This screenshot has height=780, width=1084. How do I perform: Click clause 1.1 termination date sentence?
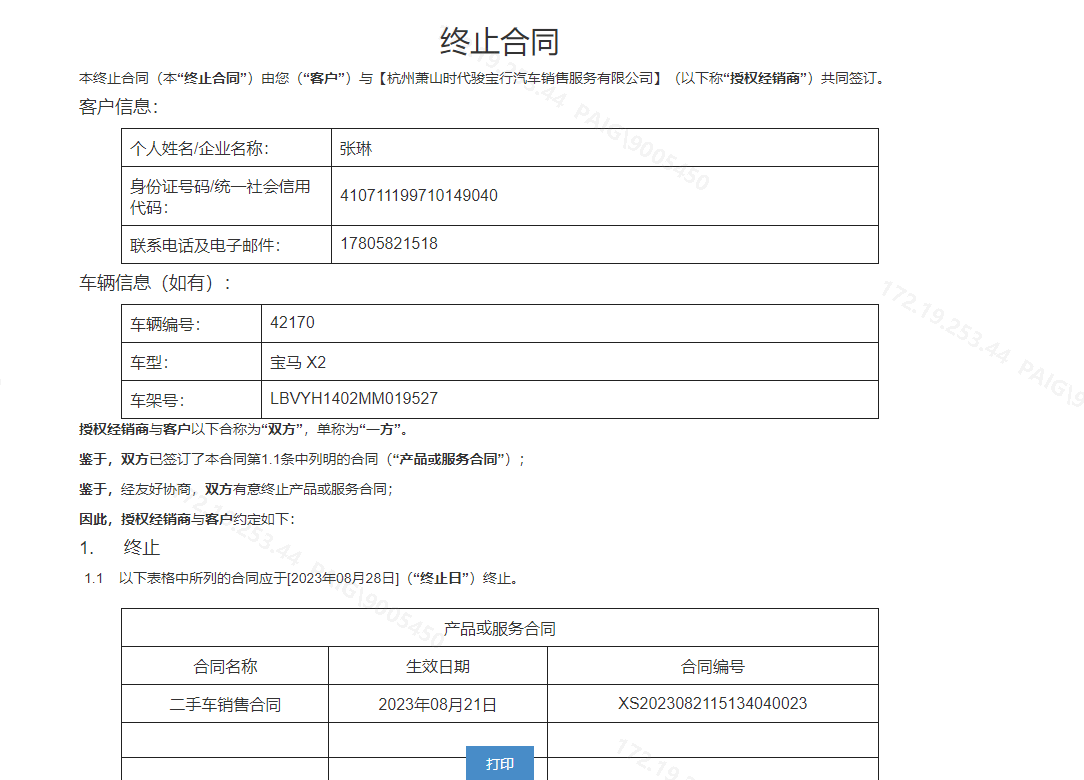[x=301, y=578]
